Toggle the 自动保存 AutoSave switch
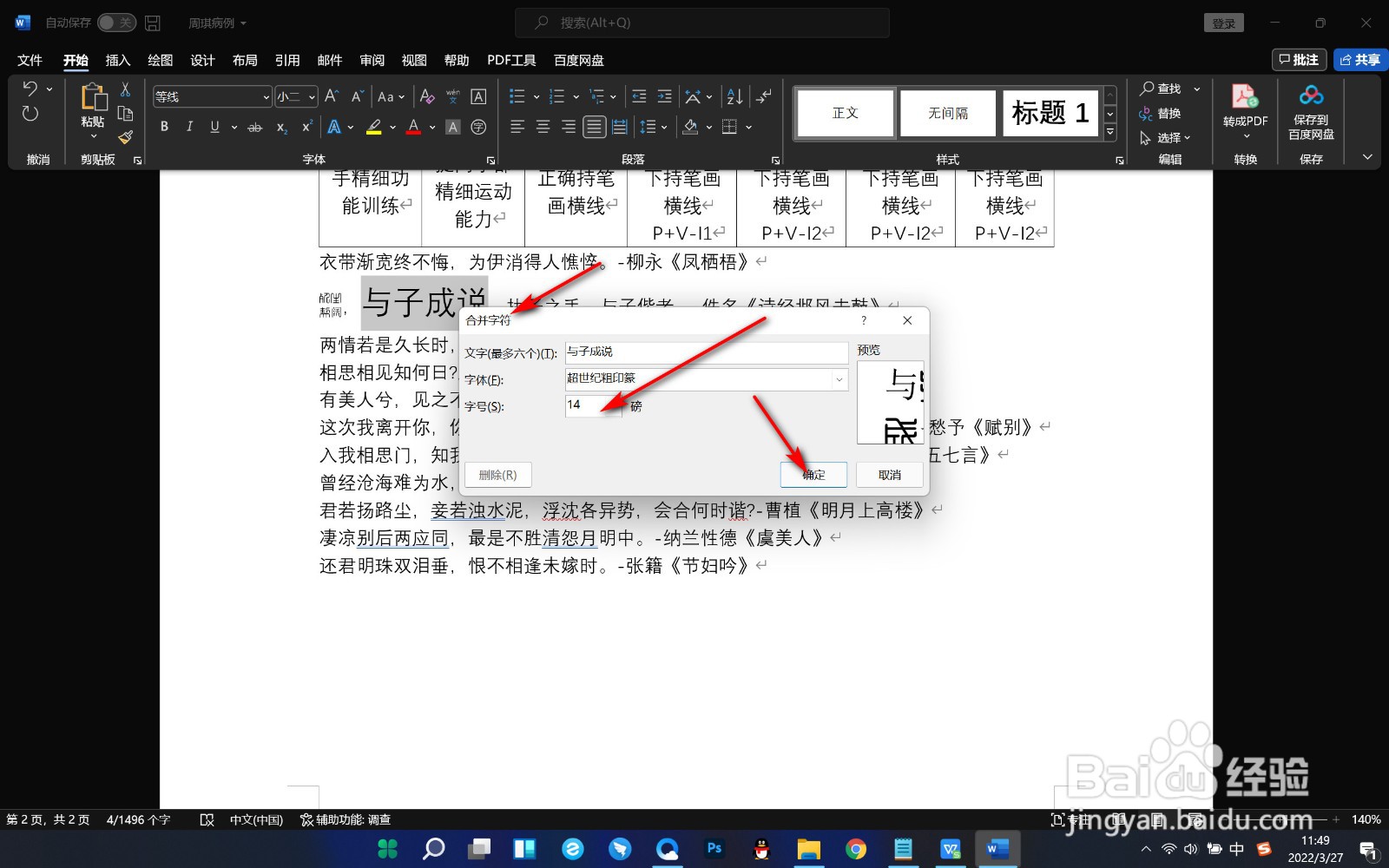Image resolution: width=1389 pixels, height=868 pixels. (x=116, y=23)
